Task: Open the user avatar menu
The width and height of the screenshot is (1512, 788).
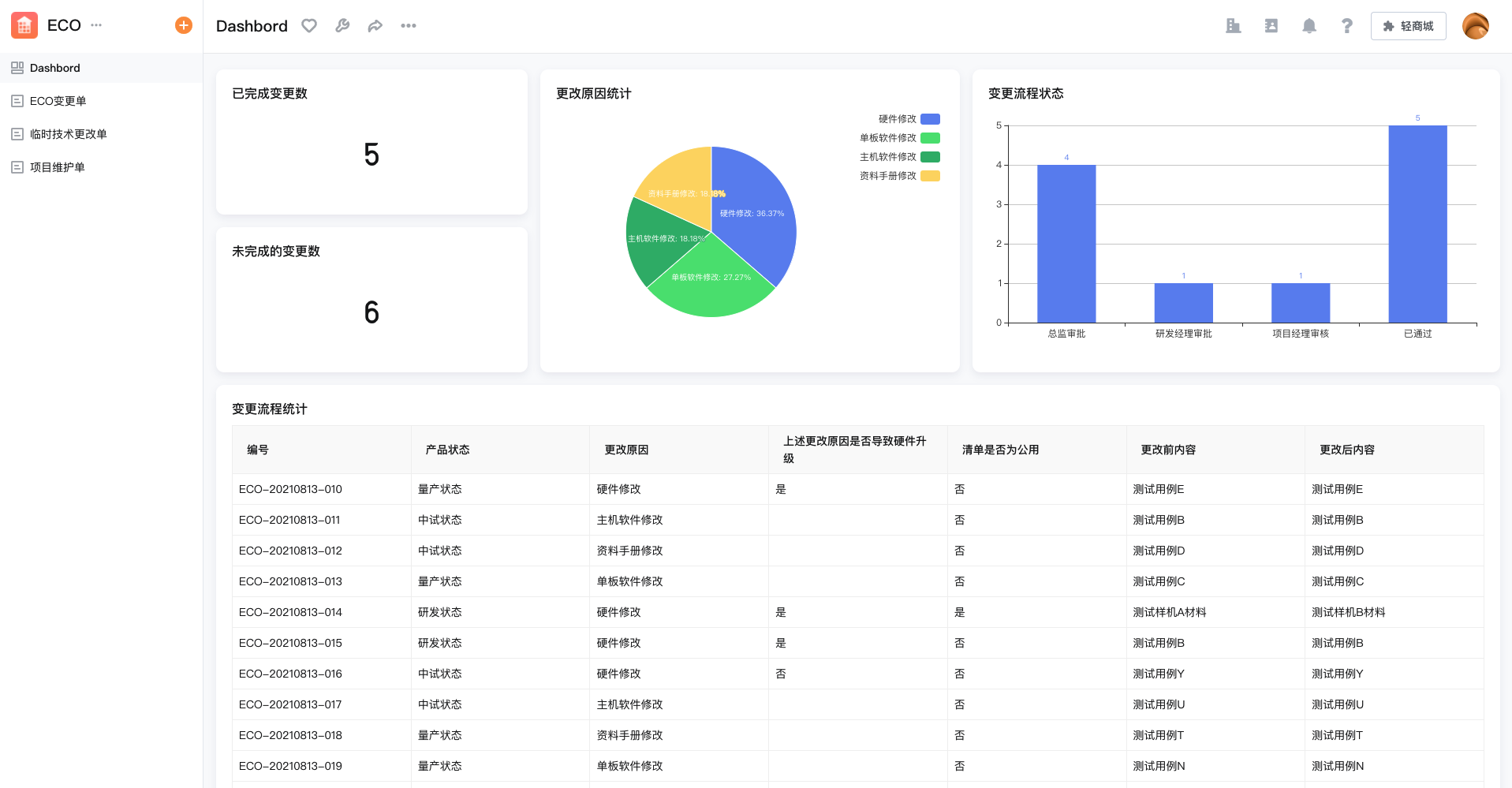Action: [x=1475, y=26]
